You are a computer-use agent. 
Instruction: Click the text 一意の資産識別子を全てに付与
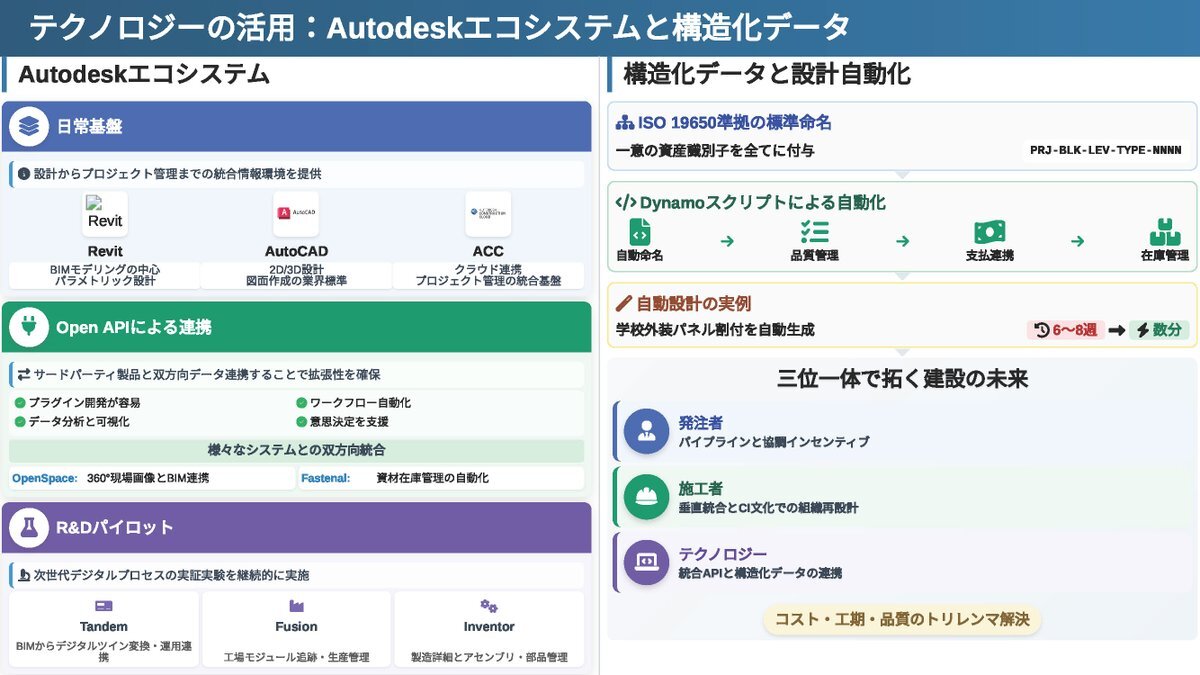[x=715, y=151]
